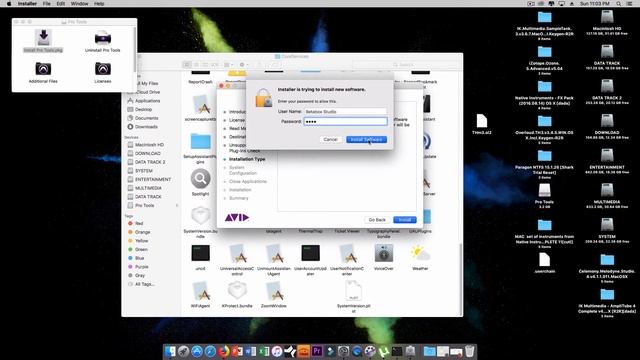The height and width of the screenshot is (360, 640).
Task: Select the THm3.al2 file on the desktop
Action: pyautogui.click(x=482, y=121)
